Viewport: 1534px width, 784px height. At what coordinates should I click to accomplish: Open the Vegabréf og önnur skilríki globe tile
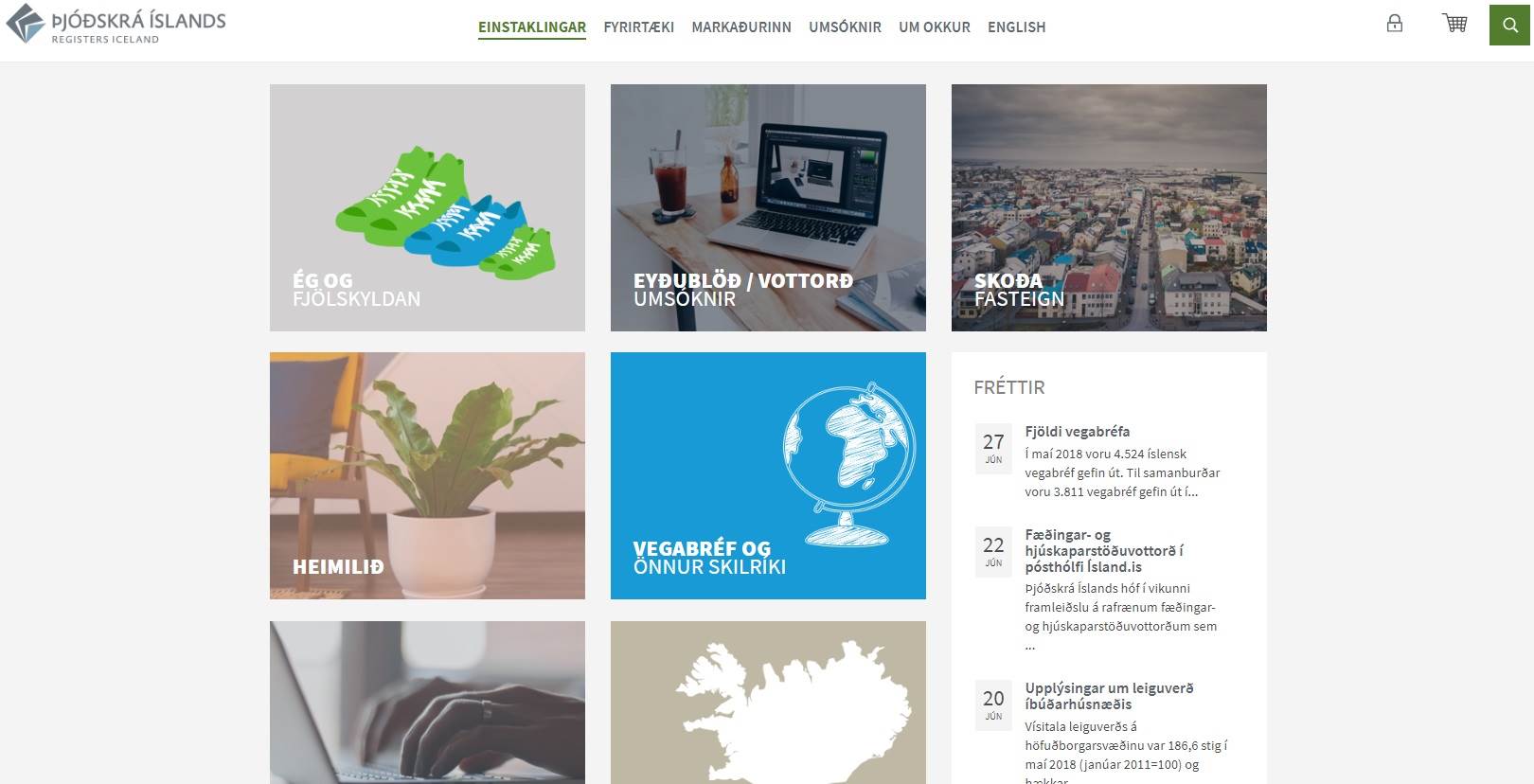click(x=768, y=475)
